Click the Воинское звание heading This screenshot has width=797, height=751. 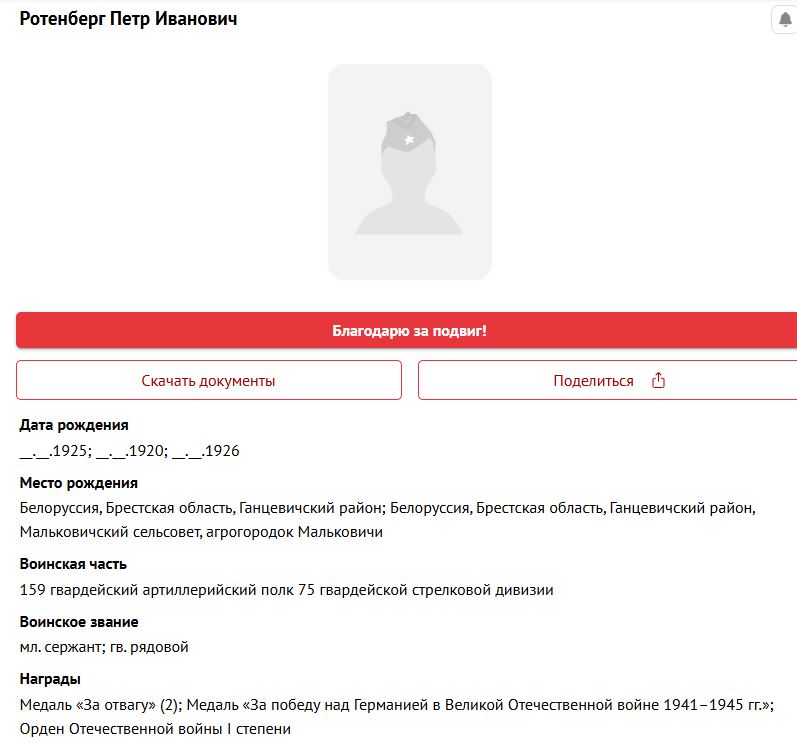point(79,622)
